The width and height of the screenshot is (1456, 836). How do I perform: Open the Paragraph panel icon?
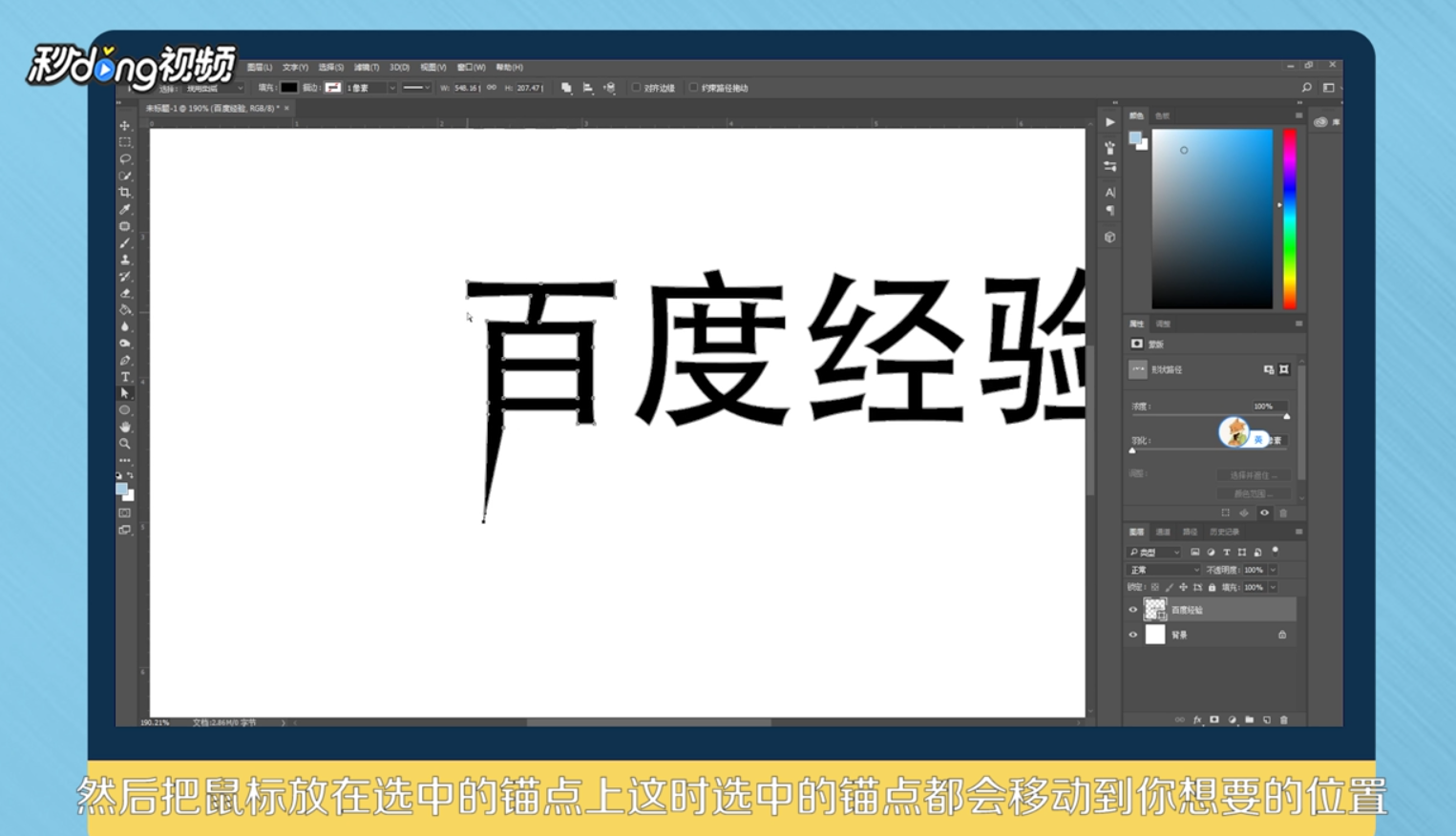[1109, 210]
